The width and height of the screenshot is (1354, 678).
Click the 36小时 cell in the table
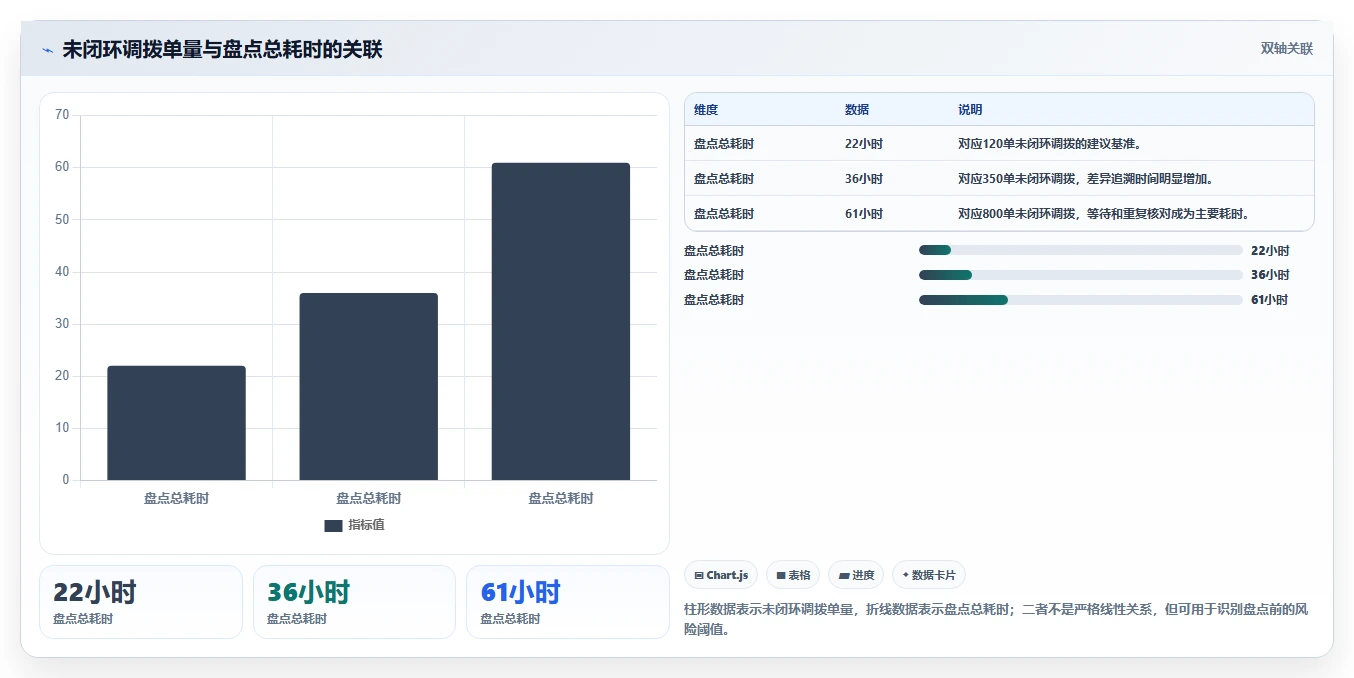pyautogui.click(x=864, y=179)
